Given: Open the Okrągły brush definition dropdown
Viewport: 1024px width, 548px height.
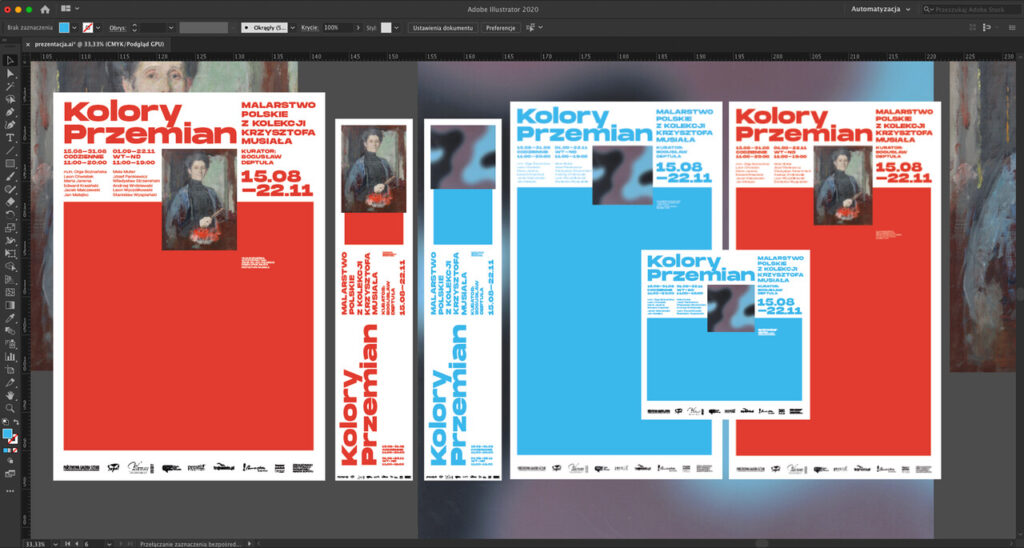Looking at the screenshot, I should pyautogui.click(x=290, y=28).
